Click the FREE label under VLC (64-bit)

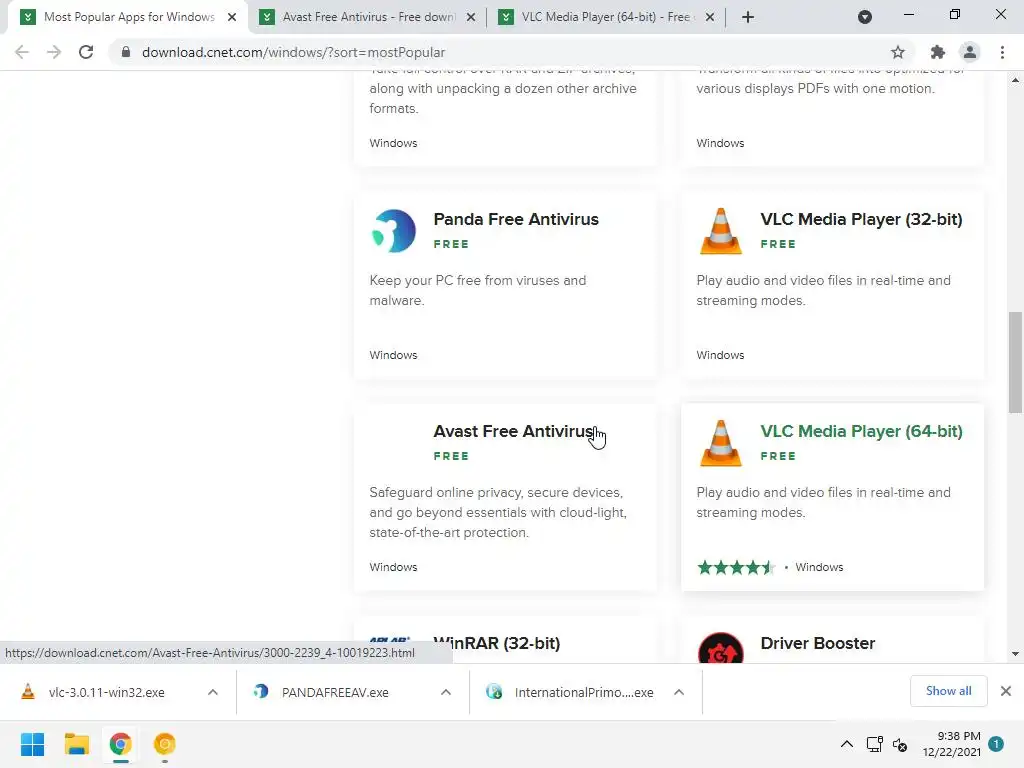[x=778, y=456]
